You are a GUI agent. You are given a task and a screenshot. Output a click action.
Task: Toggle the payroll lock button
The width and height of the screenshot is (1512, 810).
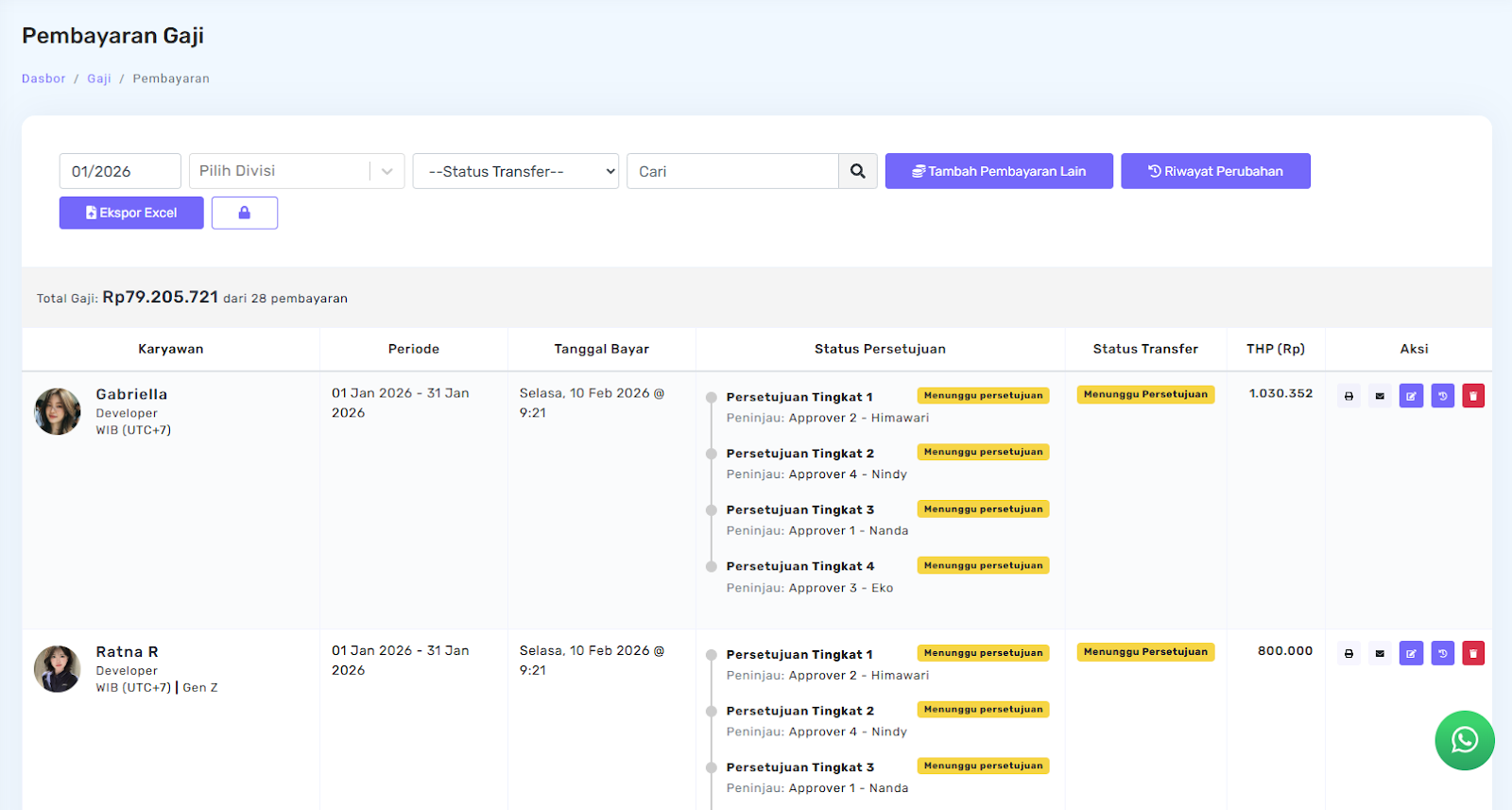245,213
